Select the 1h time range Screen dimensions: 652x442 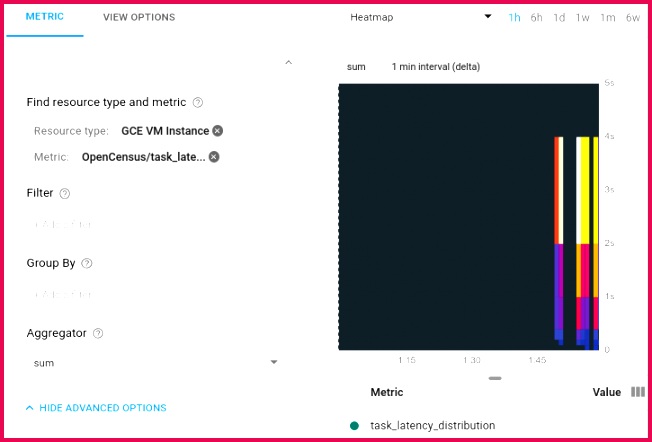coord(514,18)
